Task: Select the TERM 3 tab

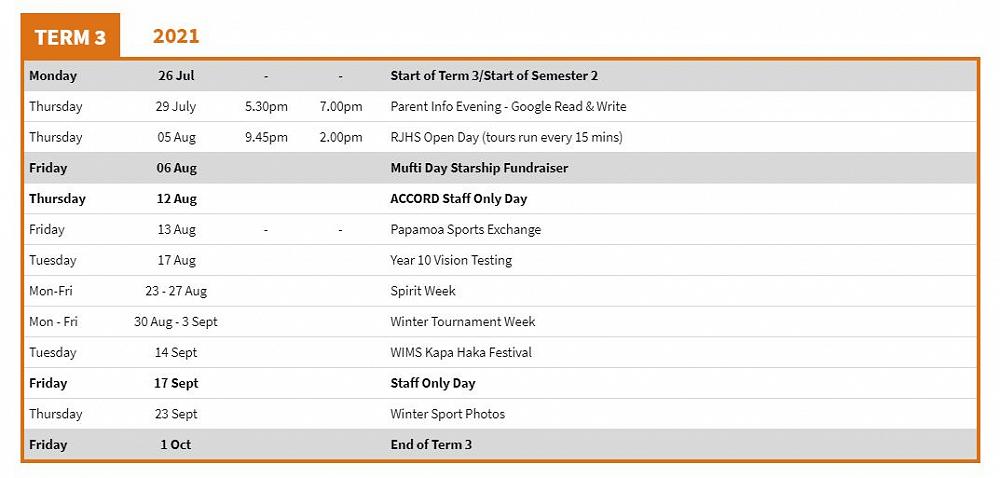Action: 70,37
